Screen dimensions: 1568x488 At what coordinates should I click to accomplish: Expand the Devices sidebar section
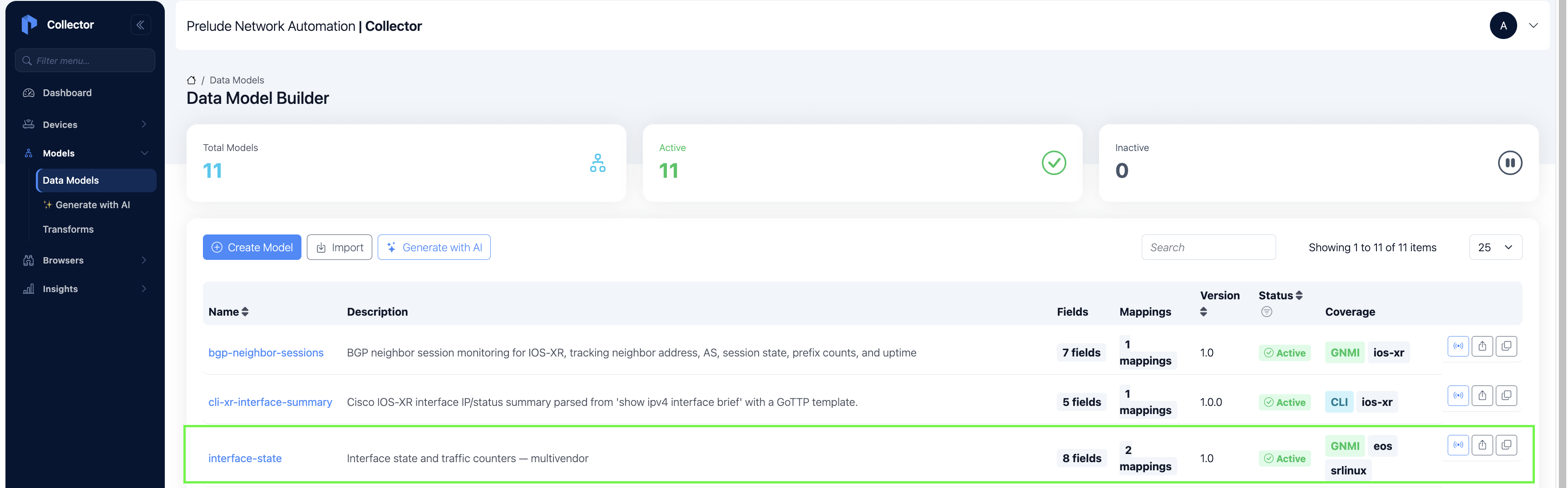tap(85, 124)
